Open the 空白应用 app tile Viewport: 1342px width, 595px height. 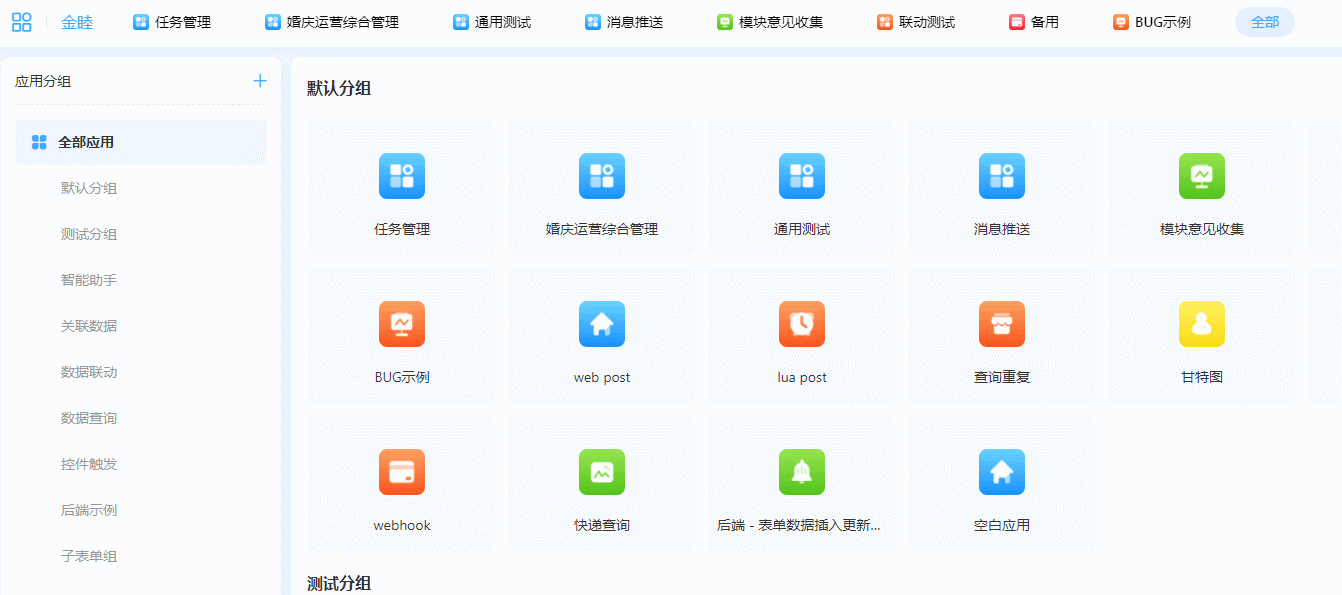[1002, 484]
